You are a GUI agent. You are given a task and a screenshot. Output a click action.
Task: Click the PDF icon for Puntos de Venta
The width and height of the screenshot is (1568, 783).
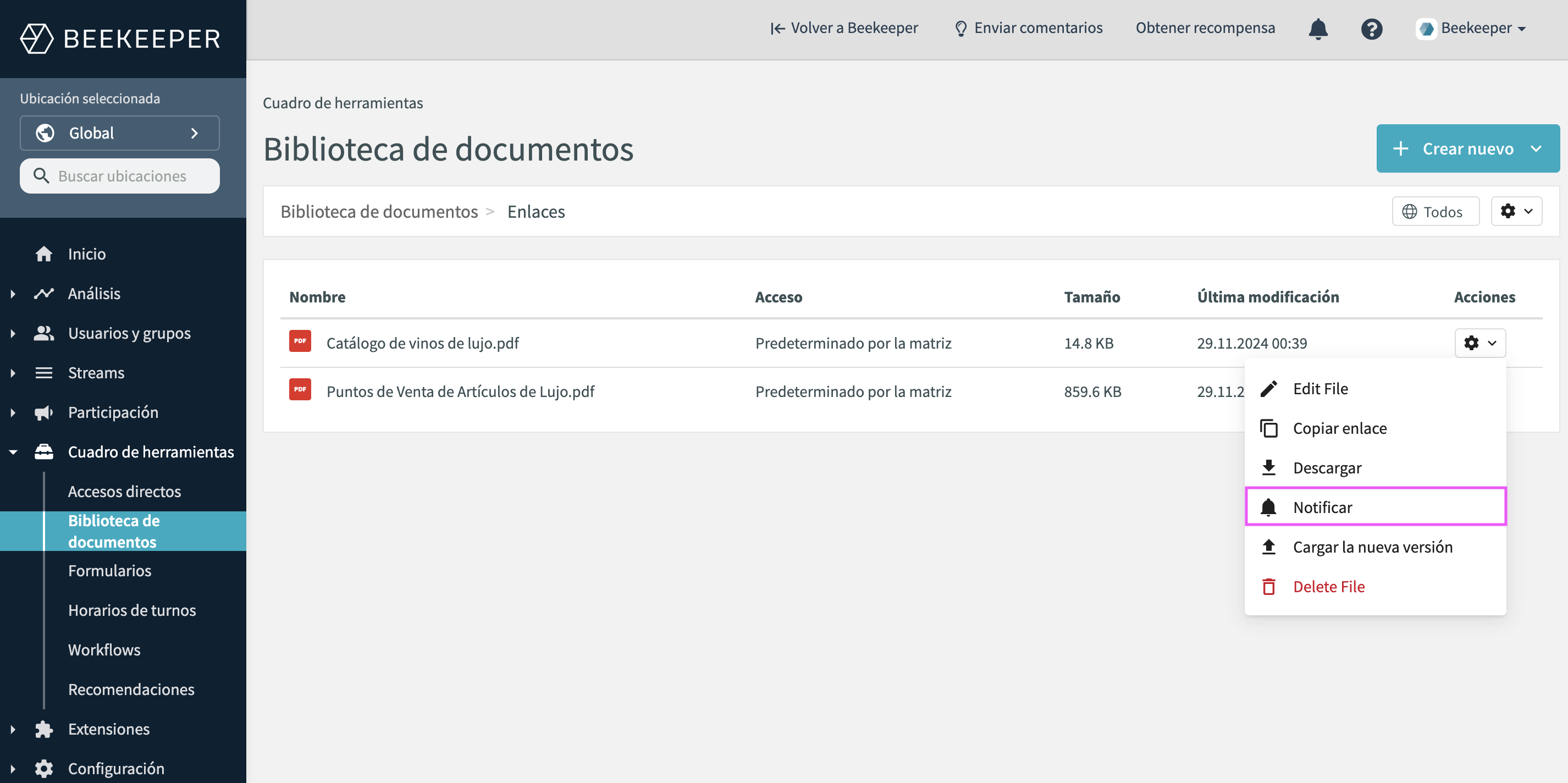click(x=300, y=389)
